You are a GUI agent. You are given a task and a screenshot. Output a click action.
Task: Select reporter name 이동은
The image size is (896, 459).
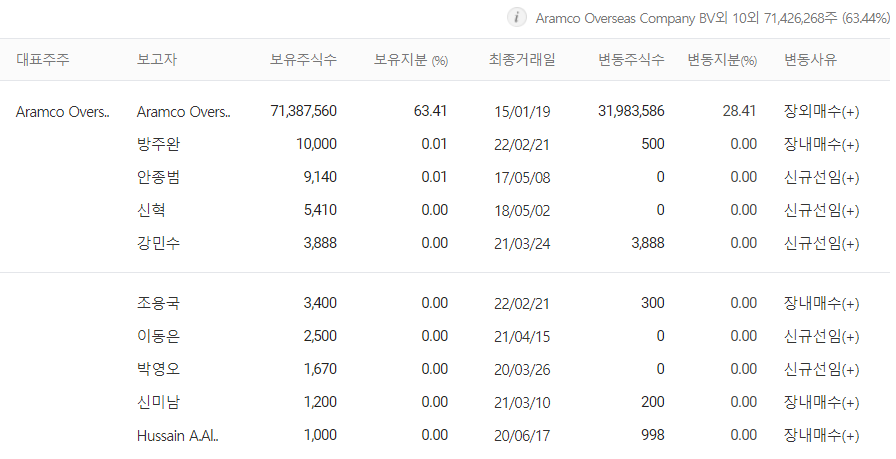pos(158,336)
